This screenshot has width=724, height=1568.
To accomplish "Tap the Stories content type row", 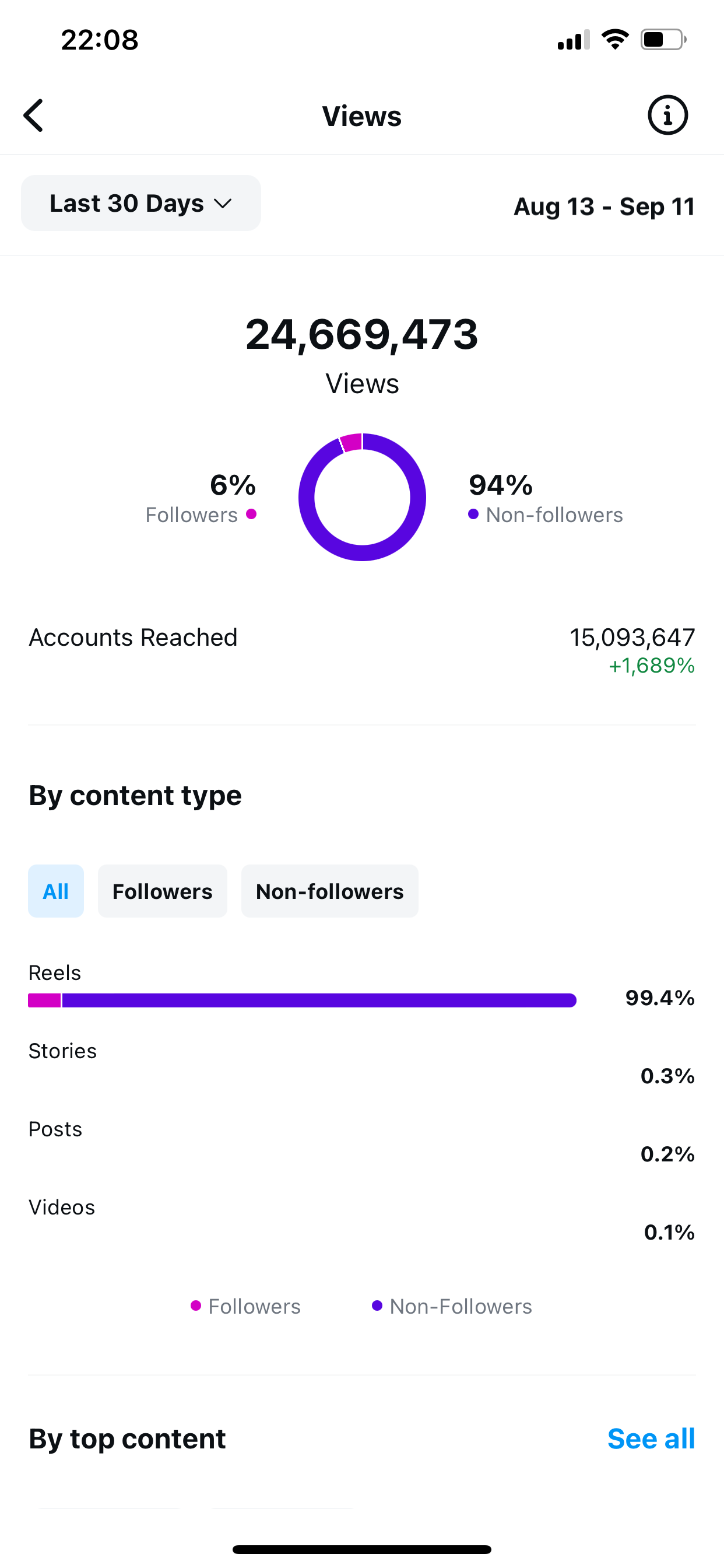I will (361, 1063).
